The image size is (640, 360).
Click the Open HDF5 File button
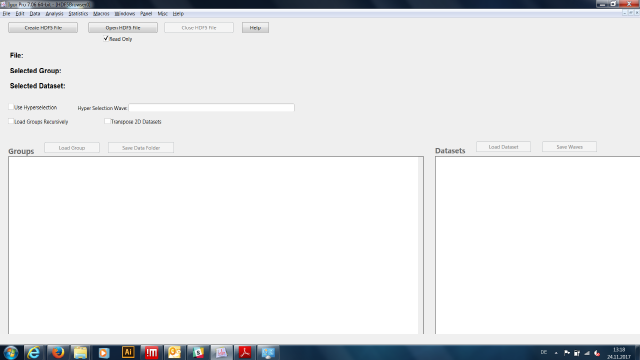pyautogui.click(x=123, y=28)
